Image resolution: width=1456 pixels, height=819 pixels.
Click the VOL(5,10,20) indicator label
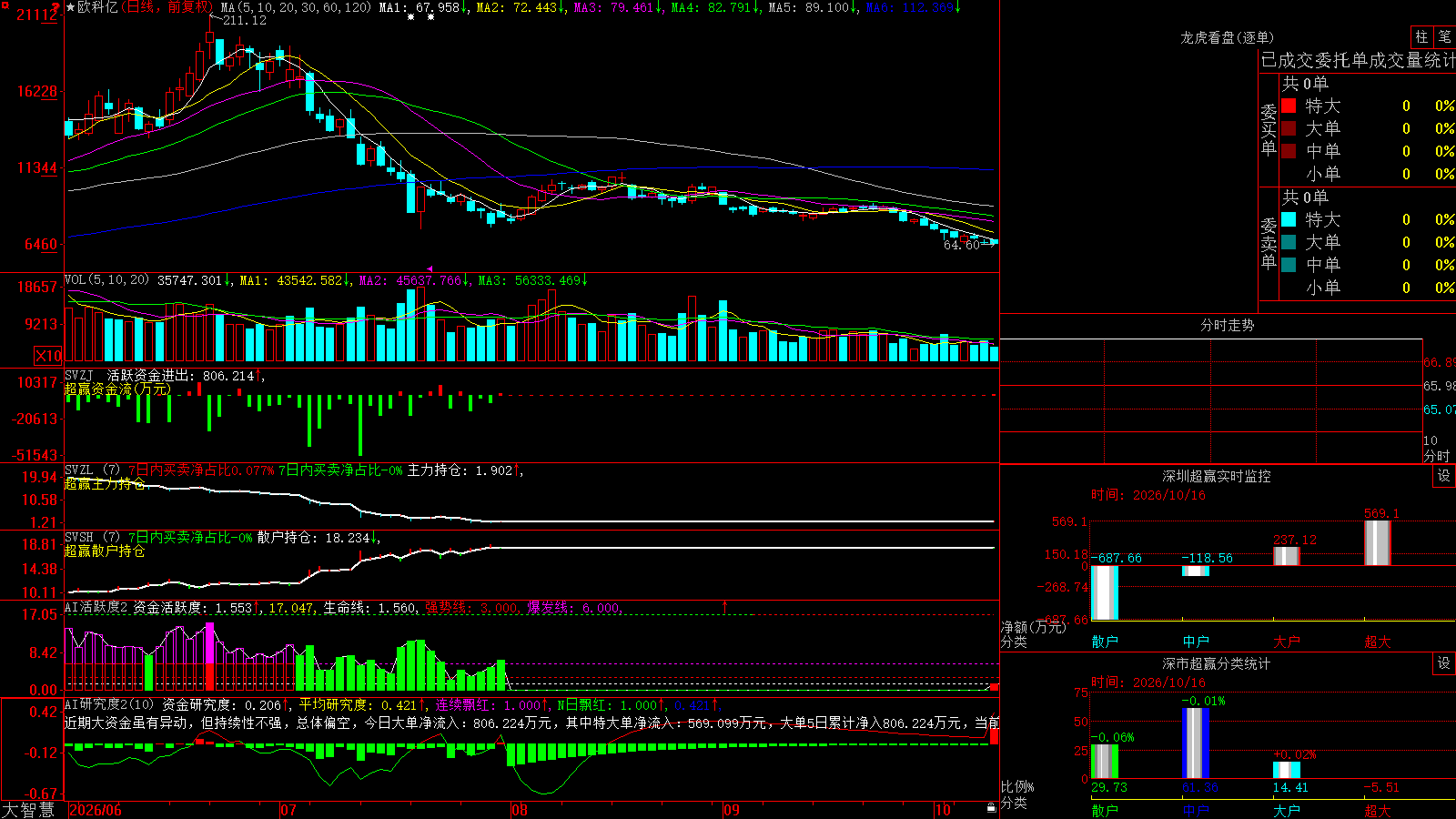pos(106,279)
